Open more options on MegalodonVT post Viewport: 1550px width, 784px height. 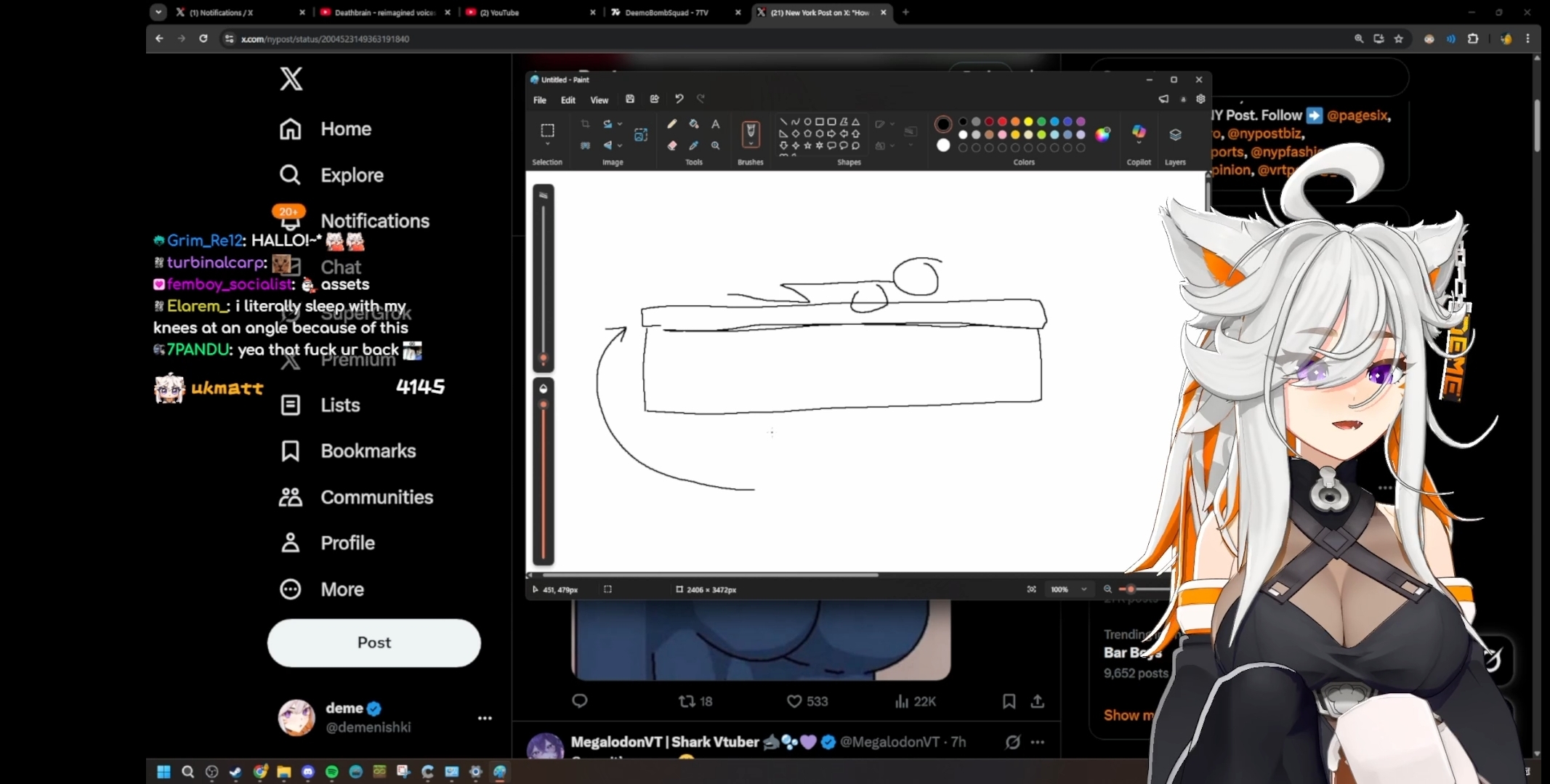coord(1038,742)
